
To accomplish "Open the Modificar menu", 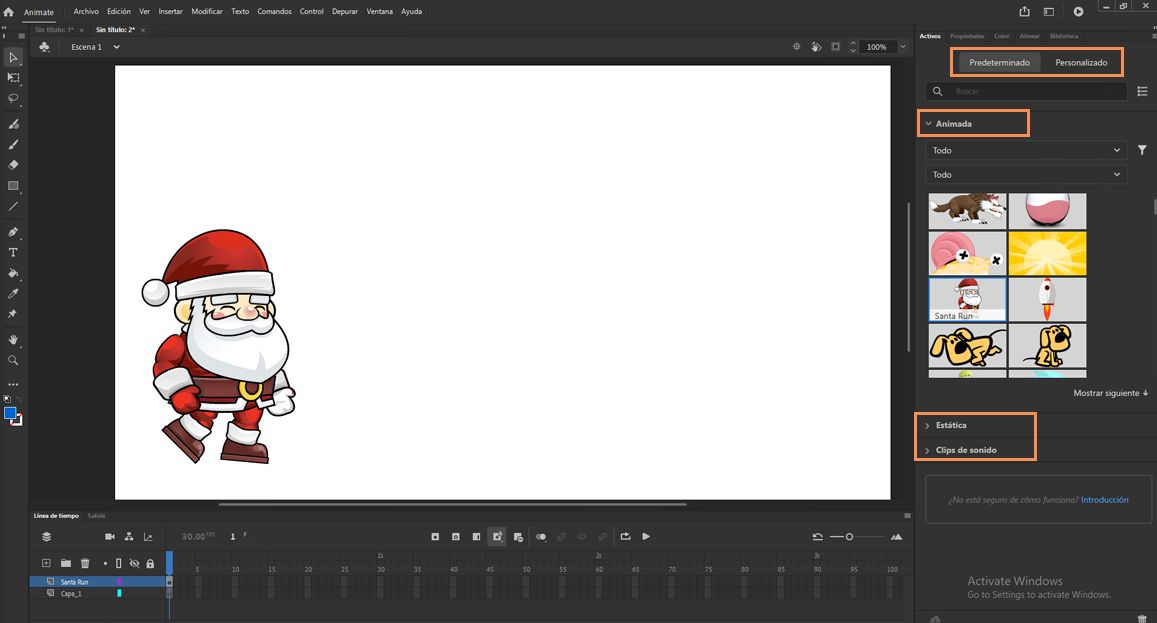I will click(207, 11).
